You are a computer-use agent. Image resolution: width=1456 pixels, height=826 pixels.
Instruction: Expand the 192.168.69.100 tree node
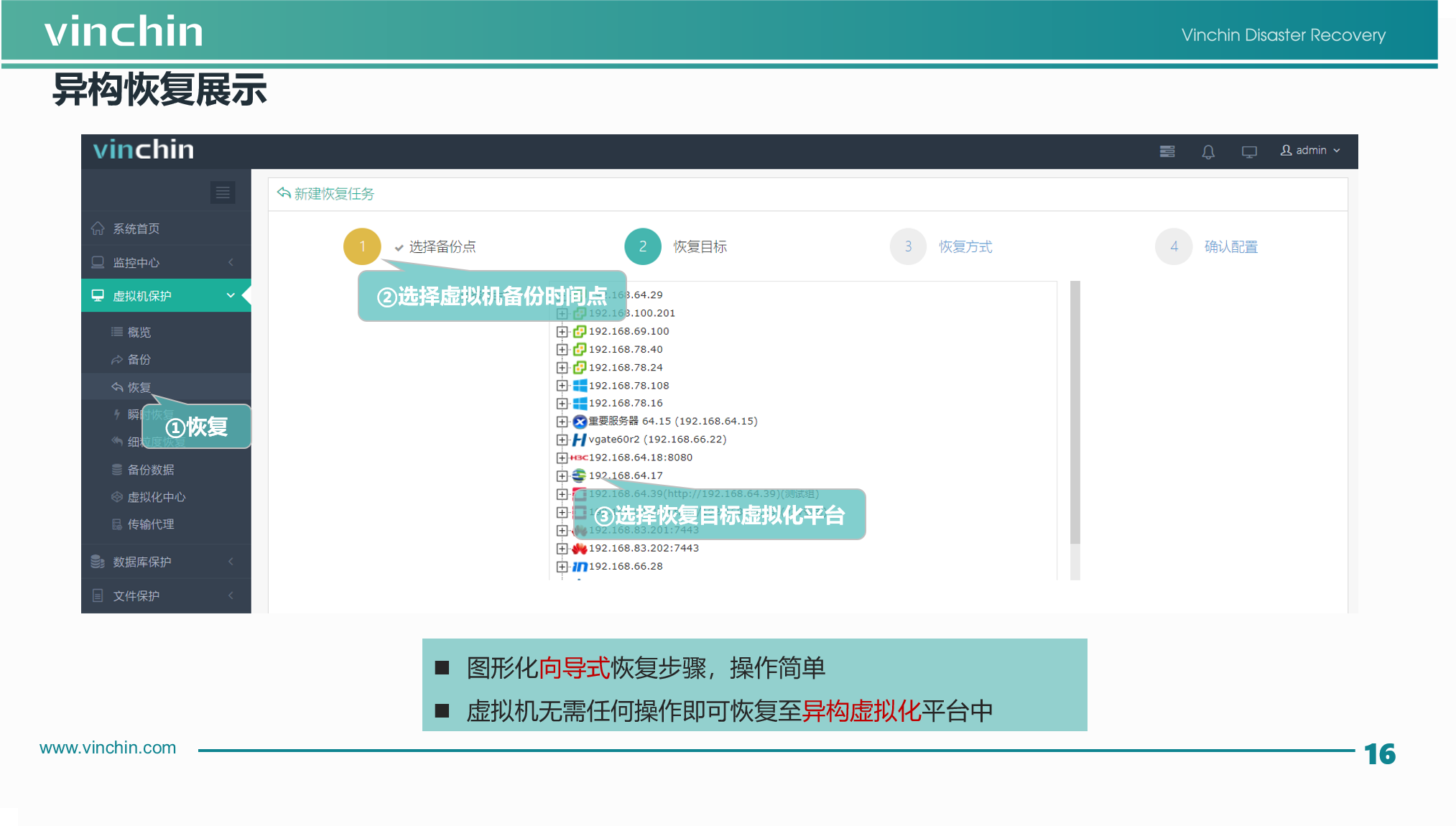tap(562, 331)
